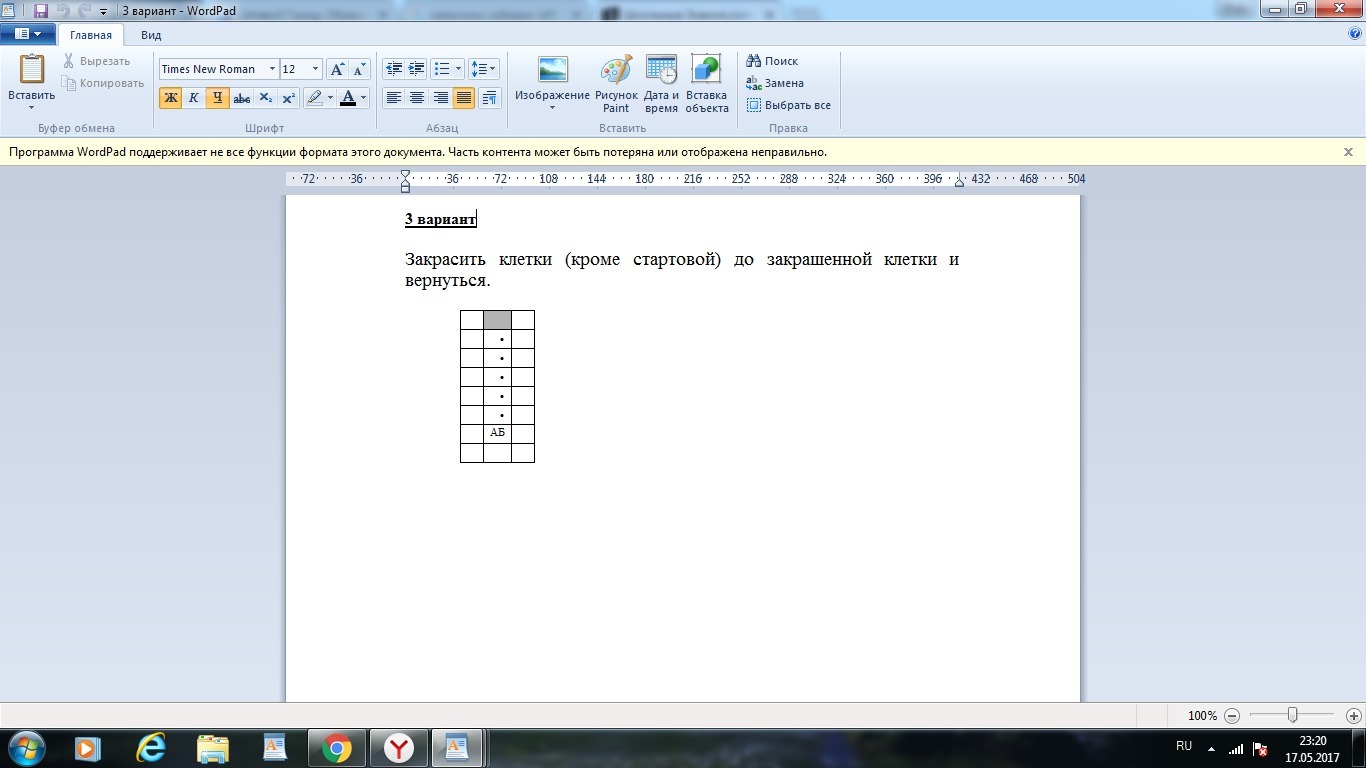
Task: Insert a Paint drawing (Рисунок Paint)
Action: point(616,84)
